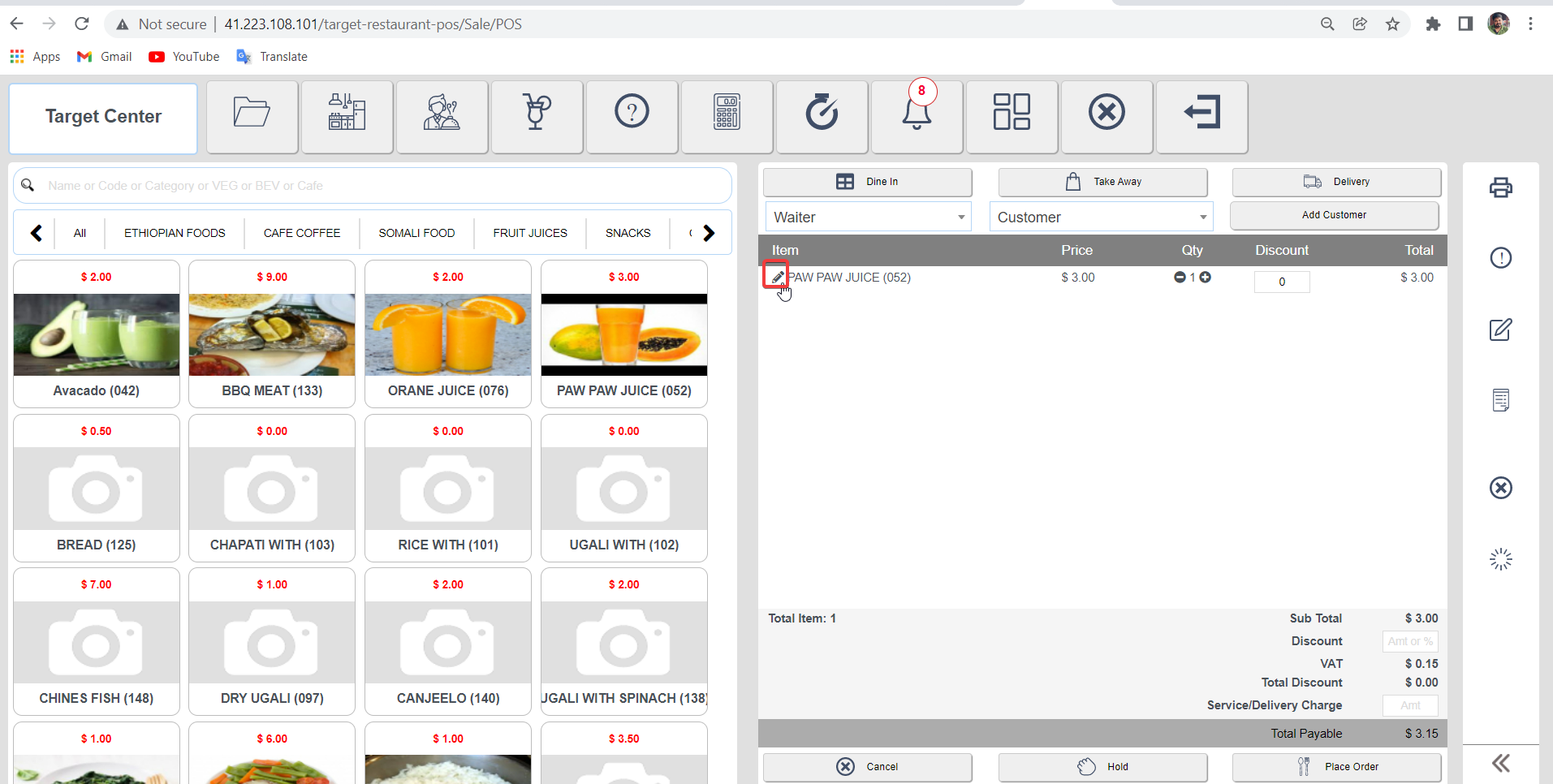This screenshot has height=784, width=1553.
Task: Select SOMALI FOOD category
Action: [416, 233]
